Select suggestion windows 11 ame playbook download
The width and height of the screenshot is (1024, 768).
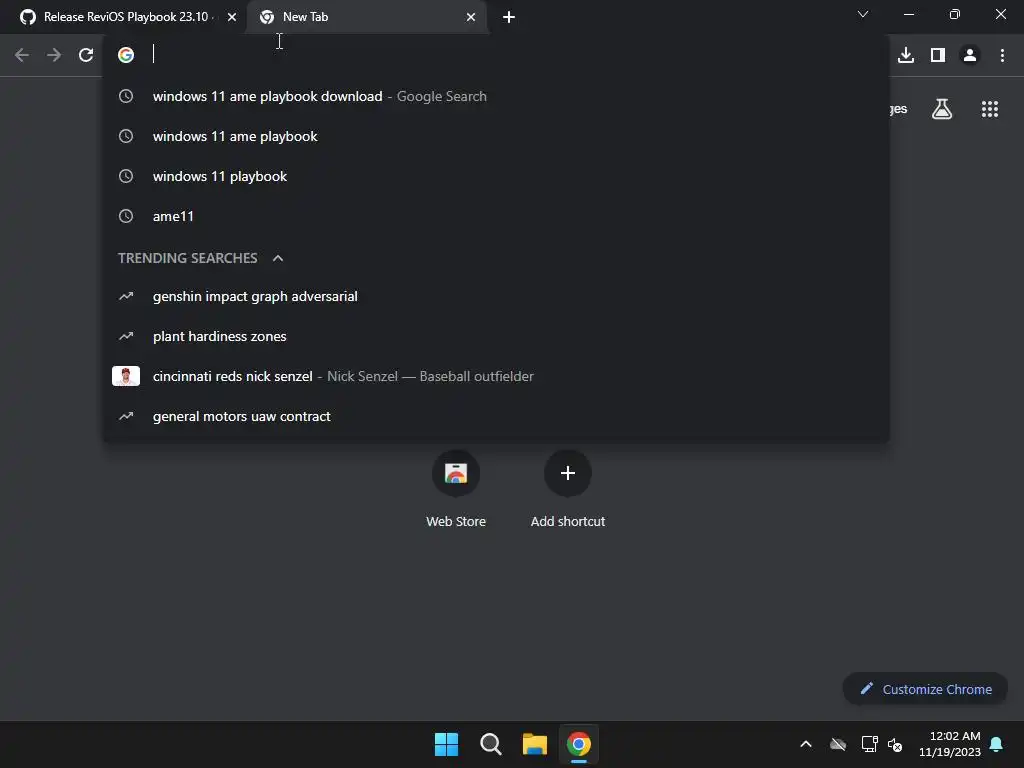(496, 96)
